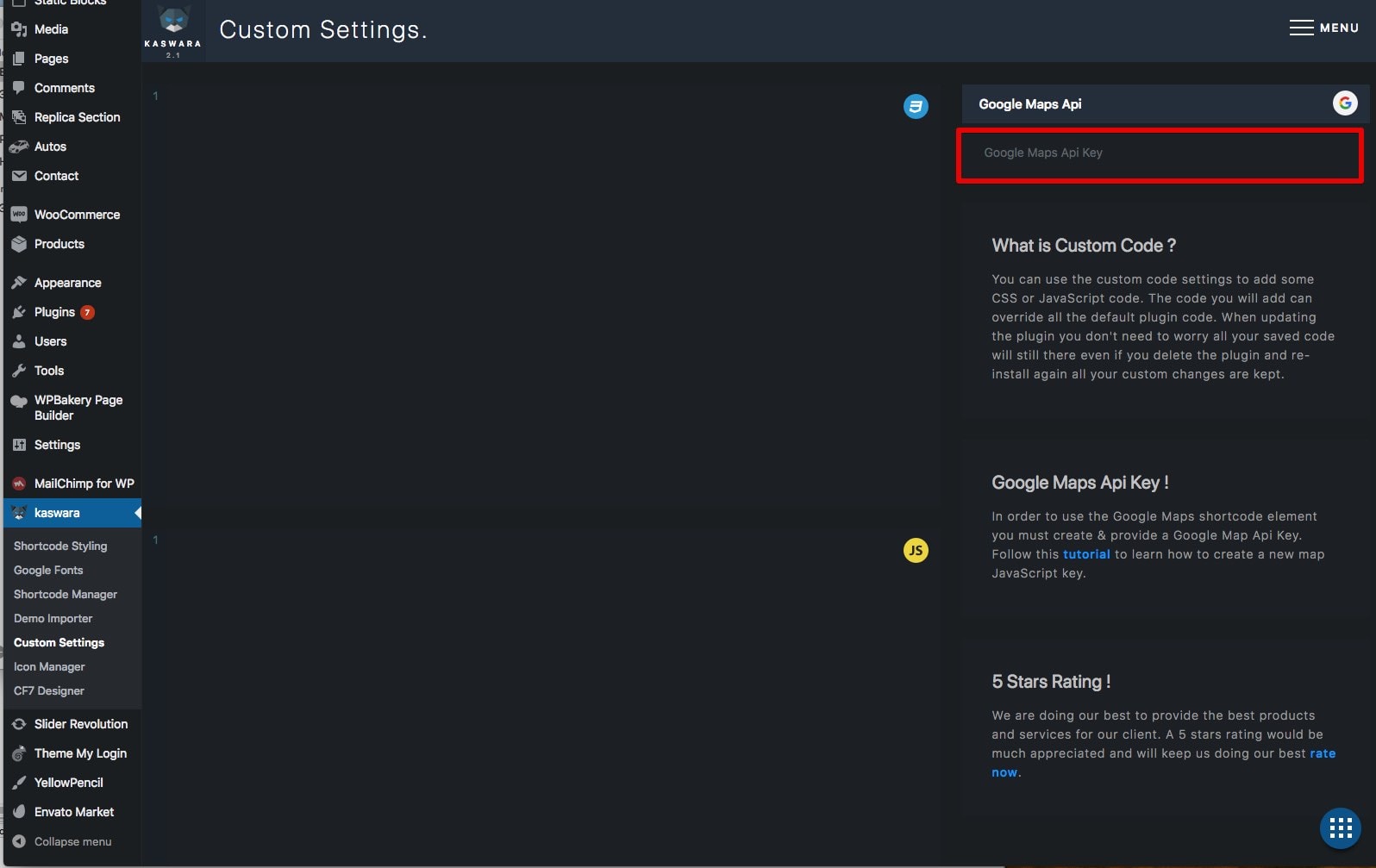Select the kaswara menu item
Screen dimensions: 1376x868
click(72, 513)
